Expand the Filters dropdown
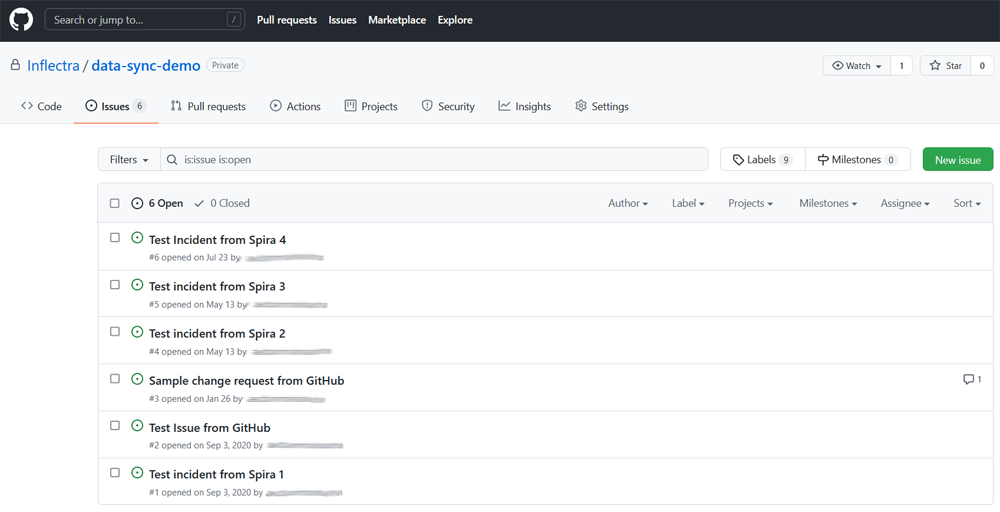The image size is (1000, 512). [x=129, y=160]
